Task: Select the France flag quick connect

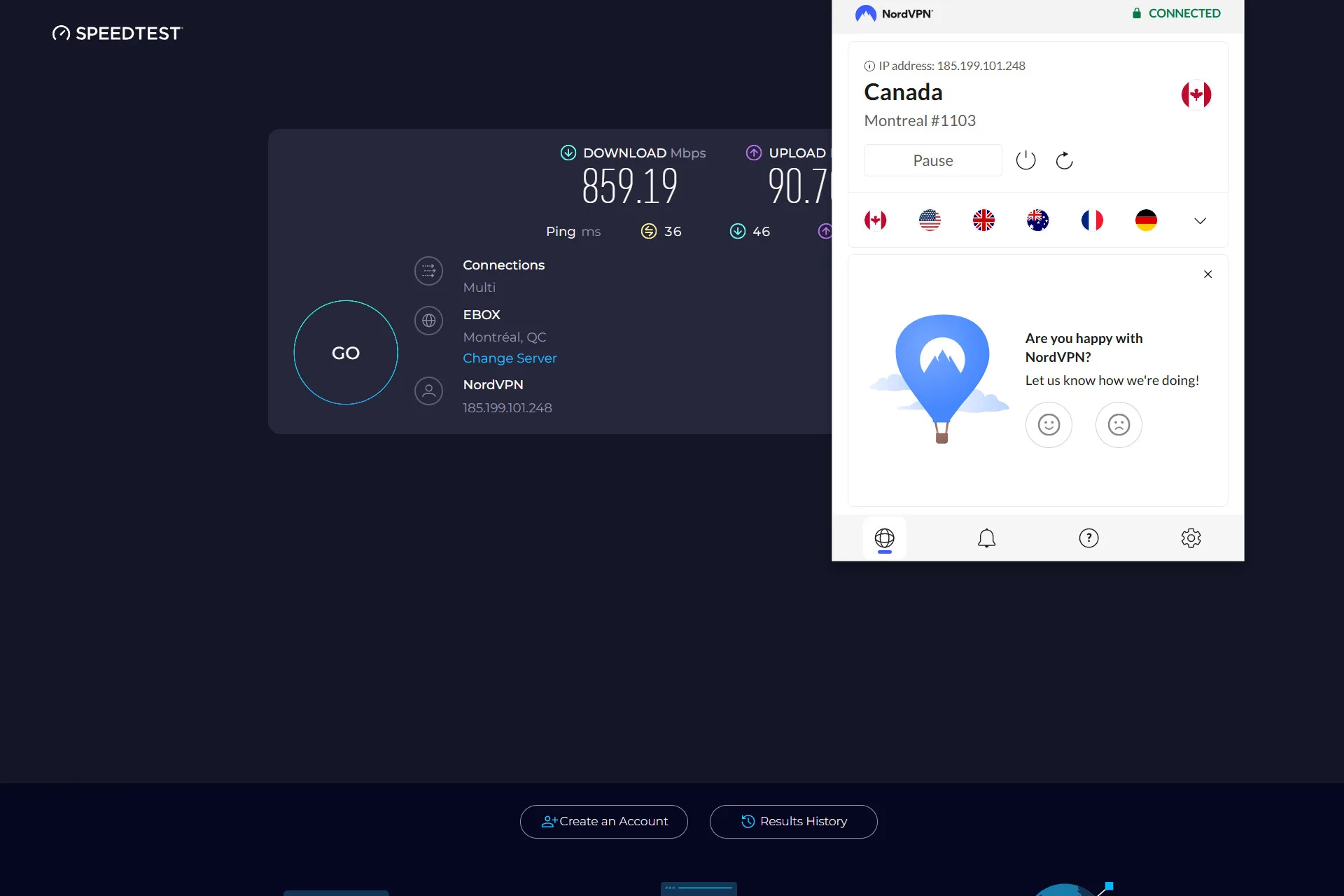Action: pyautogui.click(x=1092, y=220)
